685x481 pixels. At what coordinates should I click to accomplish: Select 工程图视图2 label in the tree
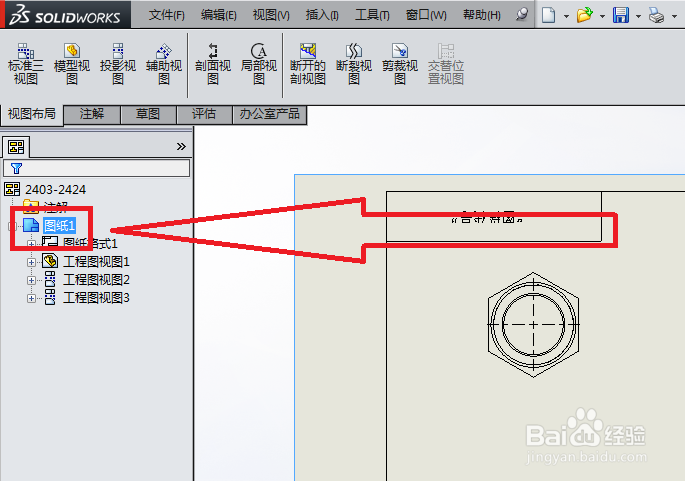96,280
